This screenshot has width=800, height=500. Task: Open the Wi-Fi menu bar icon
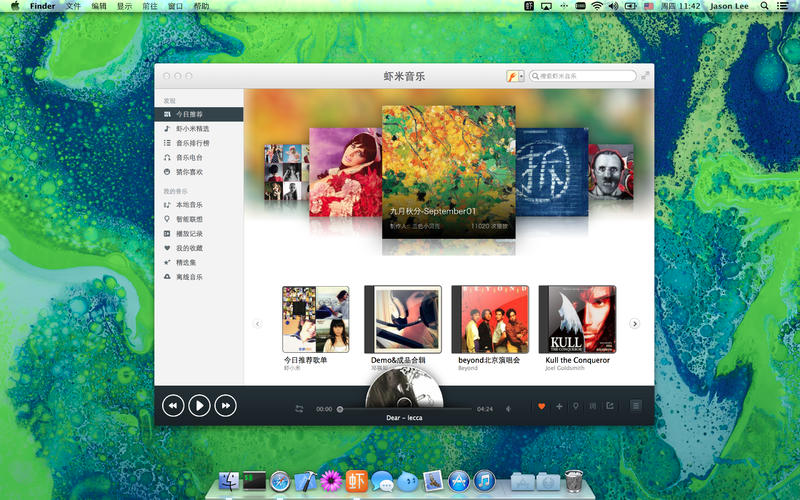click(x=597, y=6)
